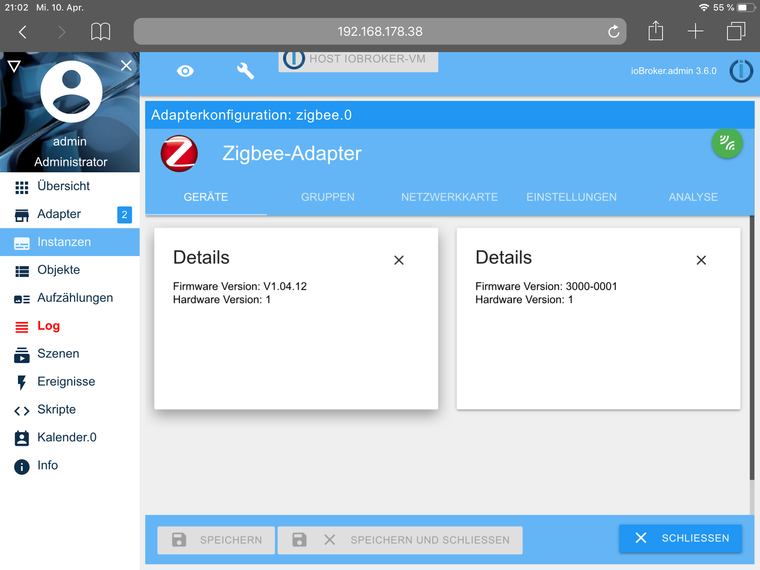
Task: Open Aufzählungen in sidebar
Action: pyautogui.click(x=70, y=298)
